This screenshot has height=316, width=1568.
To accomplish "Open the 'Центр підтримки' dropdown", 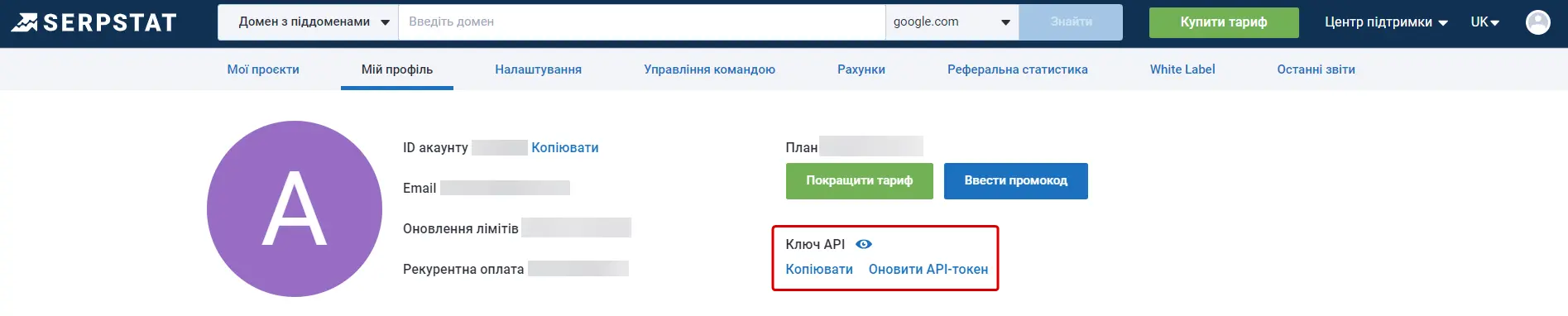I will [1386, 22].
